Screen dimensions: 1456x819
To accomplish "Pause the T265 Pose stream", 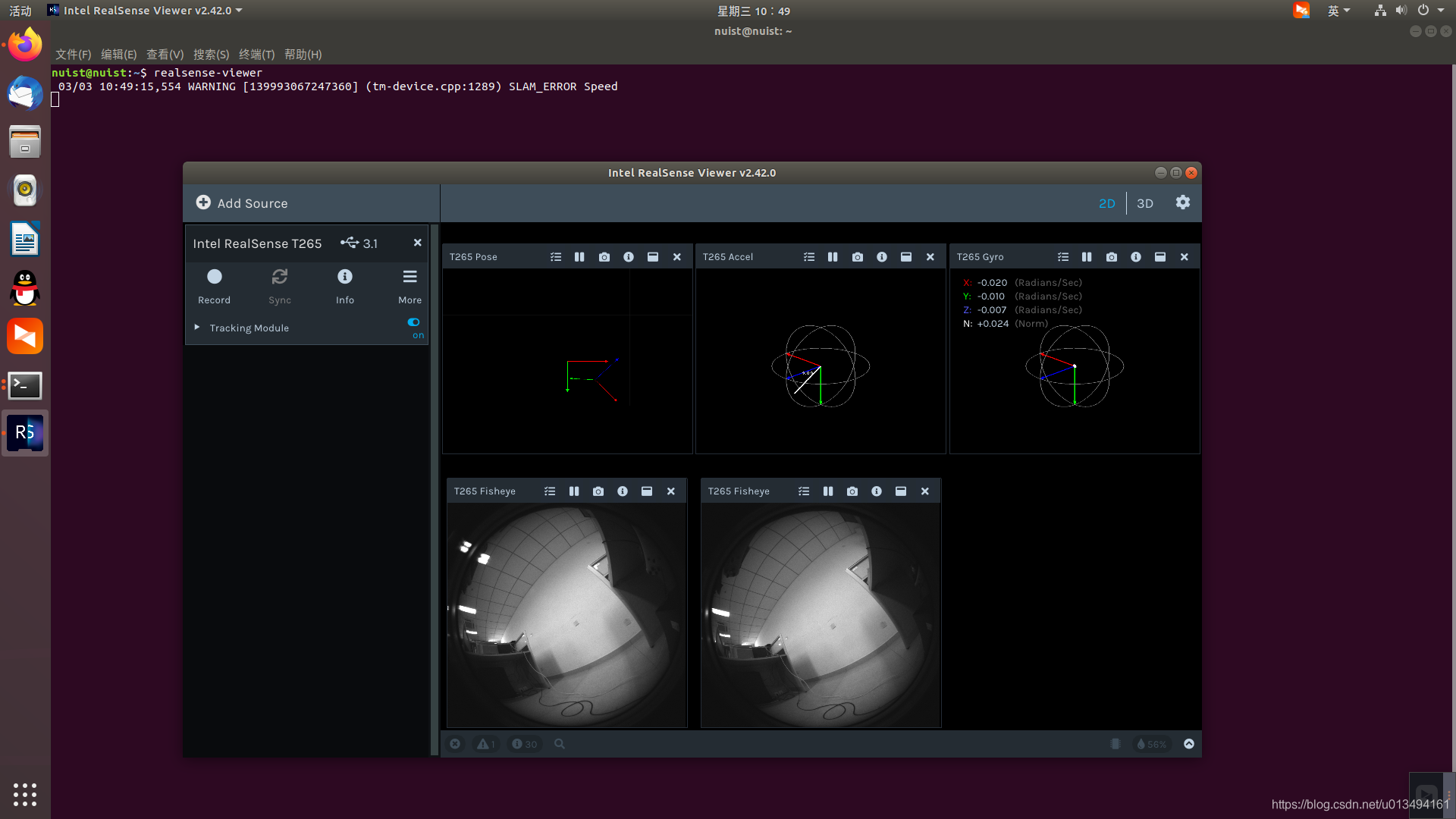I will [x=579, y=257].
